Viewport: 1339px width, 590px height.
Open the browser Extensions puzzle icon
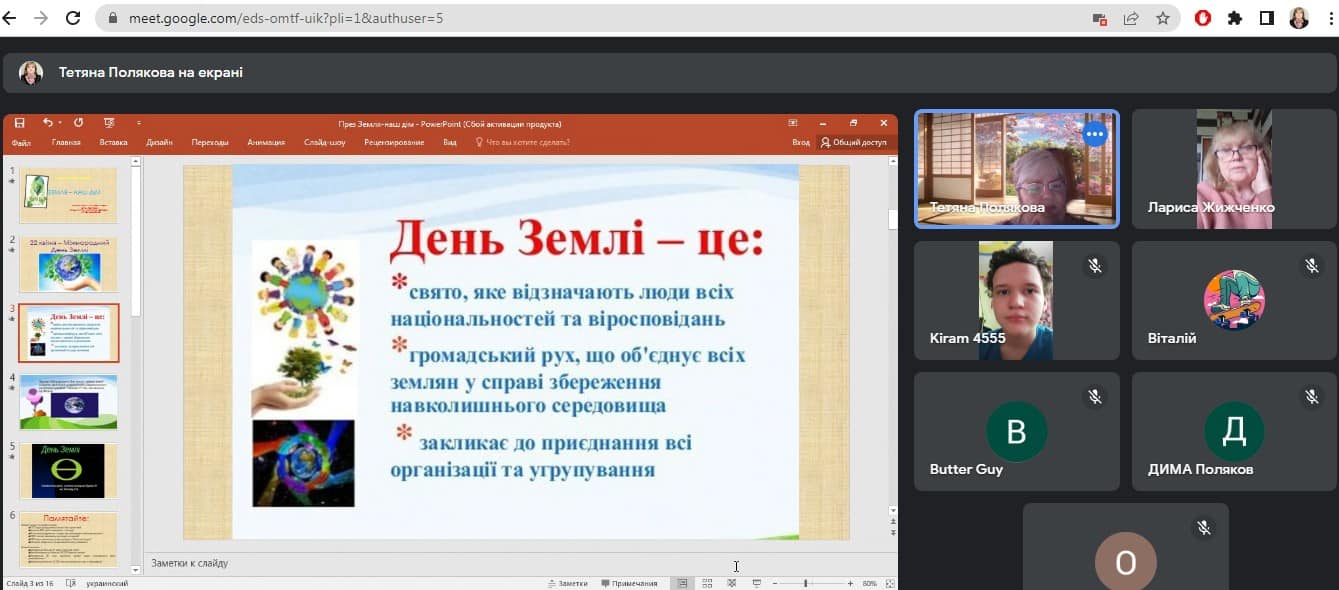[1235, 18]
